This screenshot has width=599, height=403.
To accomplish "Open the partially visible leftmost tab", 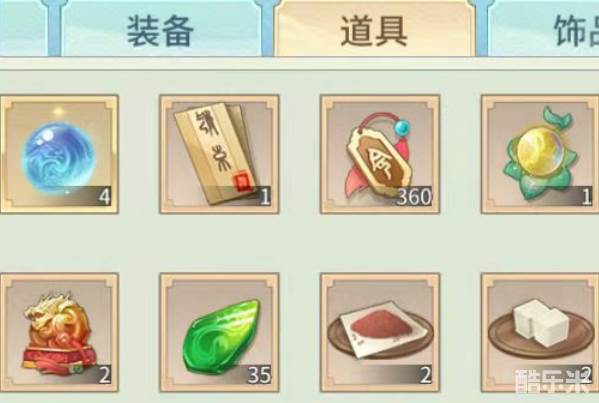I will pos(24,29).
